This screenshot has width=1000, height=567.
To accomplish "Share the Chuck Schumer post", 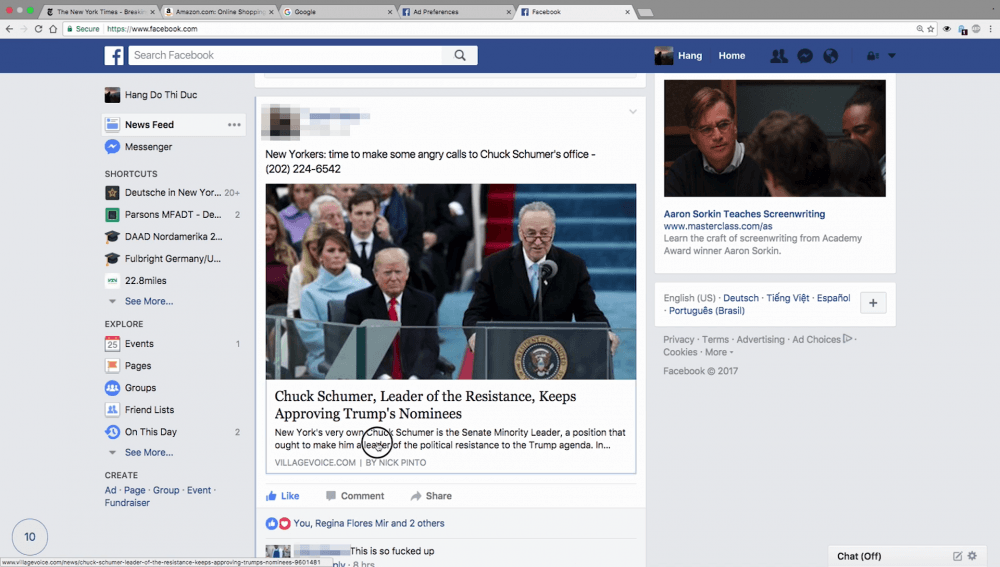I will click(431, 496).
